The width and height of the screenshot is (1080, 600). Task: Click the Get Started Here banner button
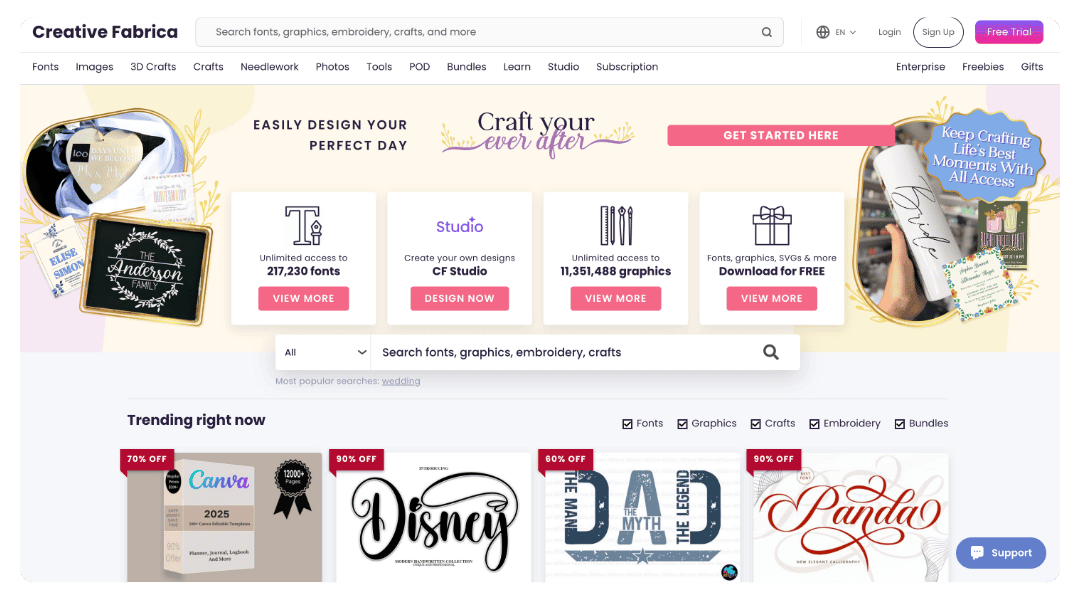pyautogui.click(x=780, y=135)
